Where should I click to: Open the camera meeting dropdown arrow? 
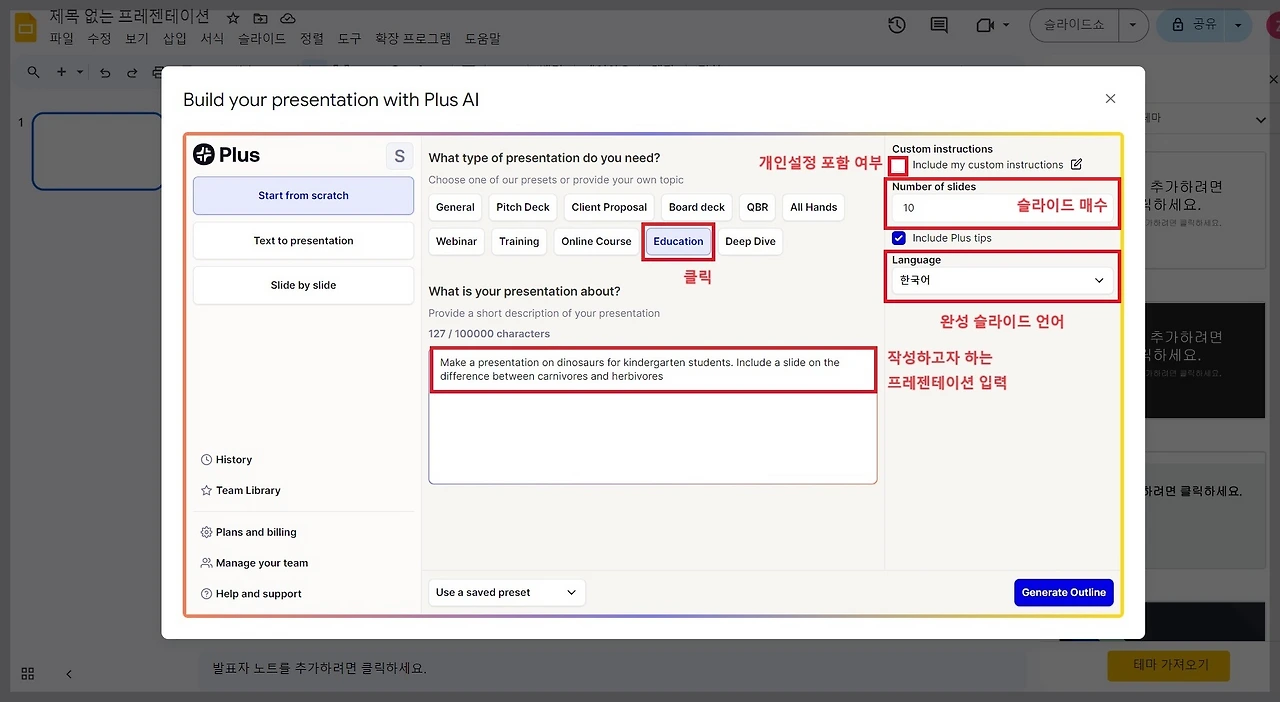pyautogui.click(x=1006, y=25)
